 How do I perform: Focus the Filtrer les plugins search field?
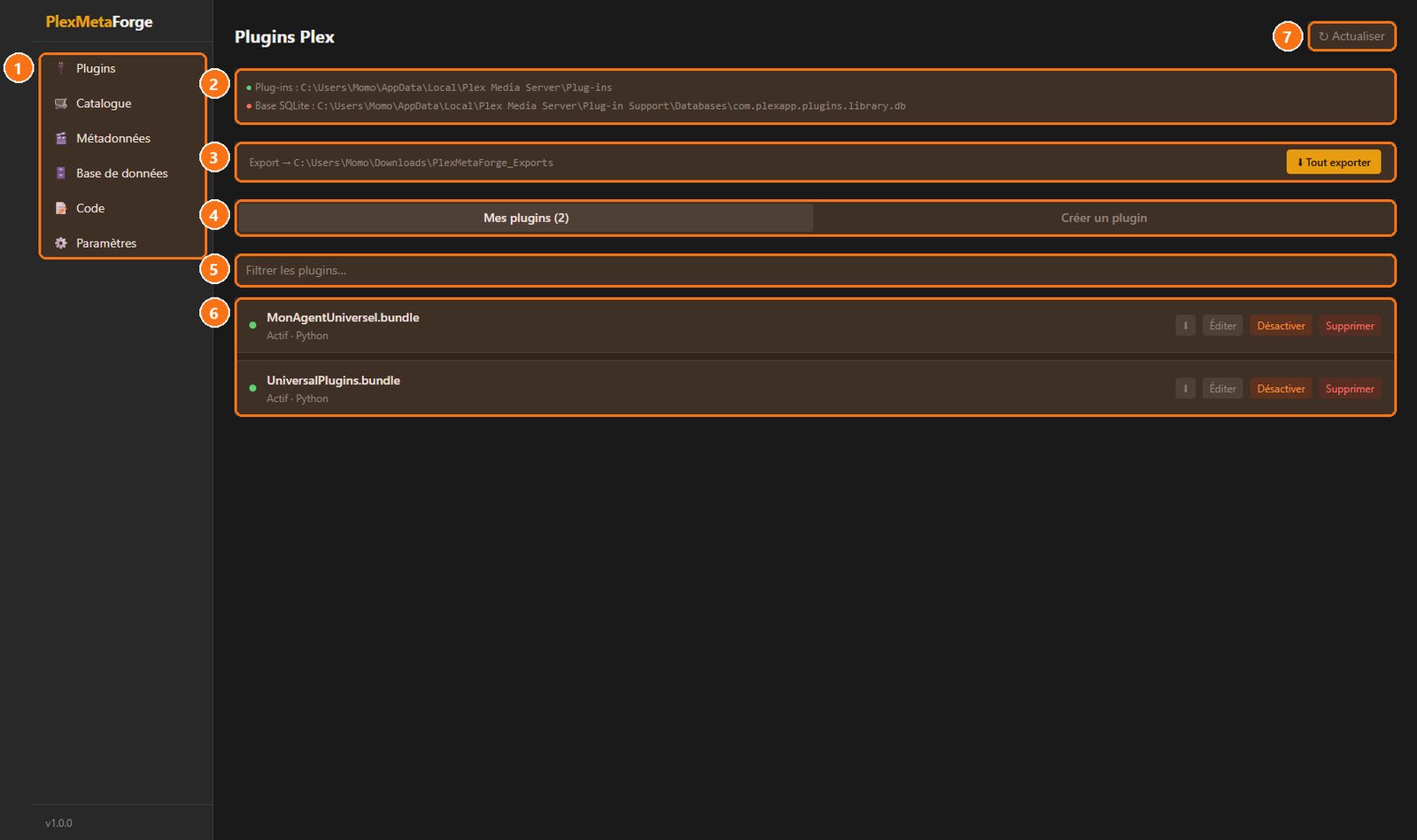[x=815, y=271]
